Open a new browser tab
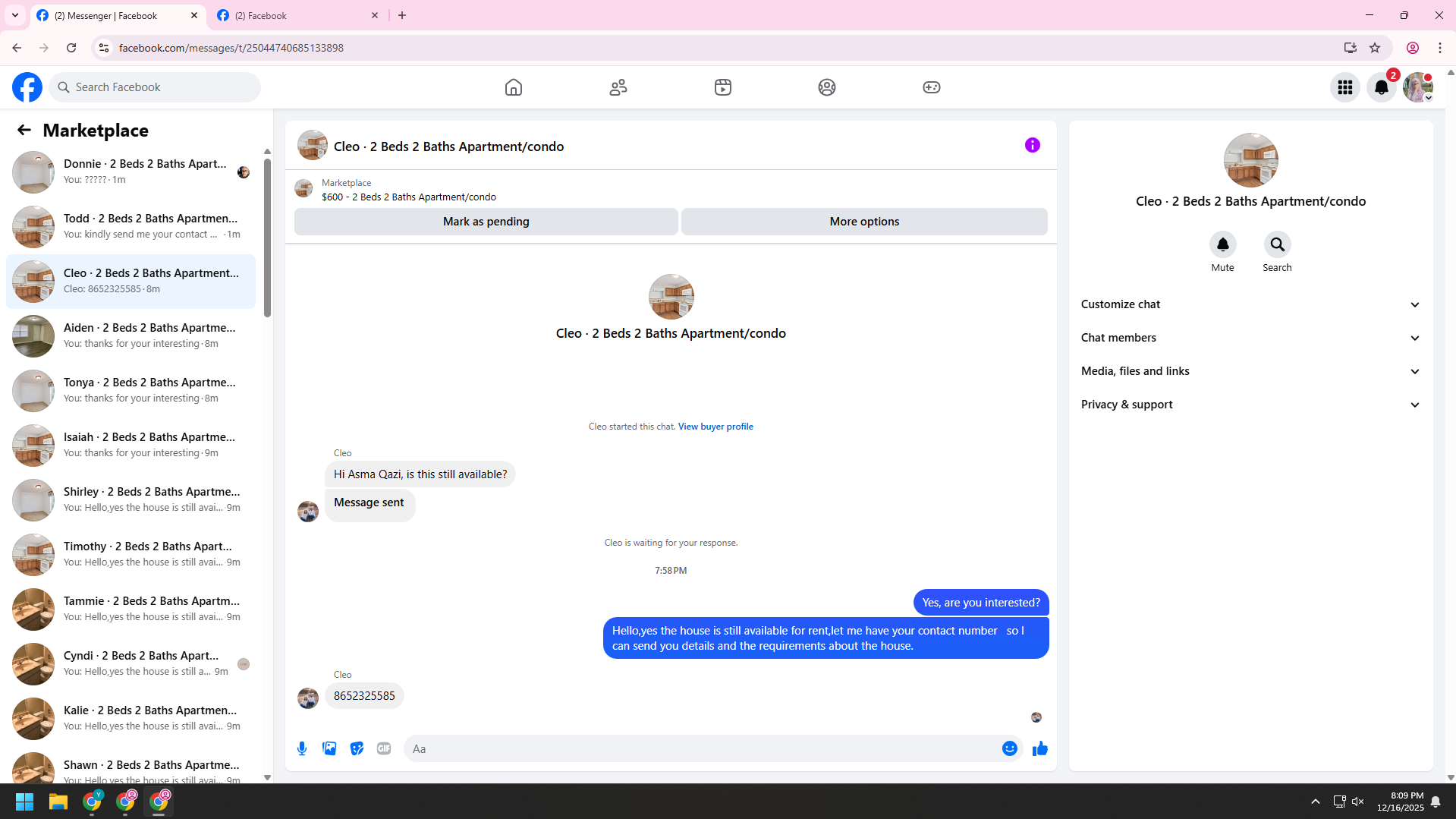 tap(402, 15)
